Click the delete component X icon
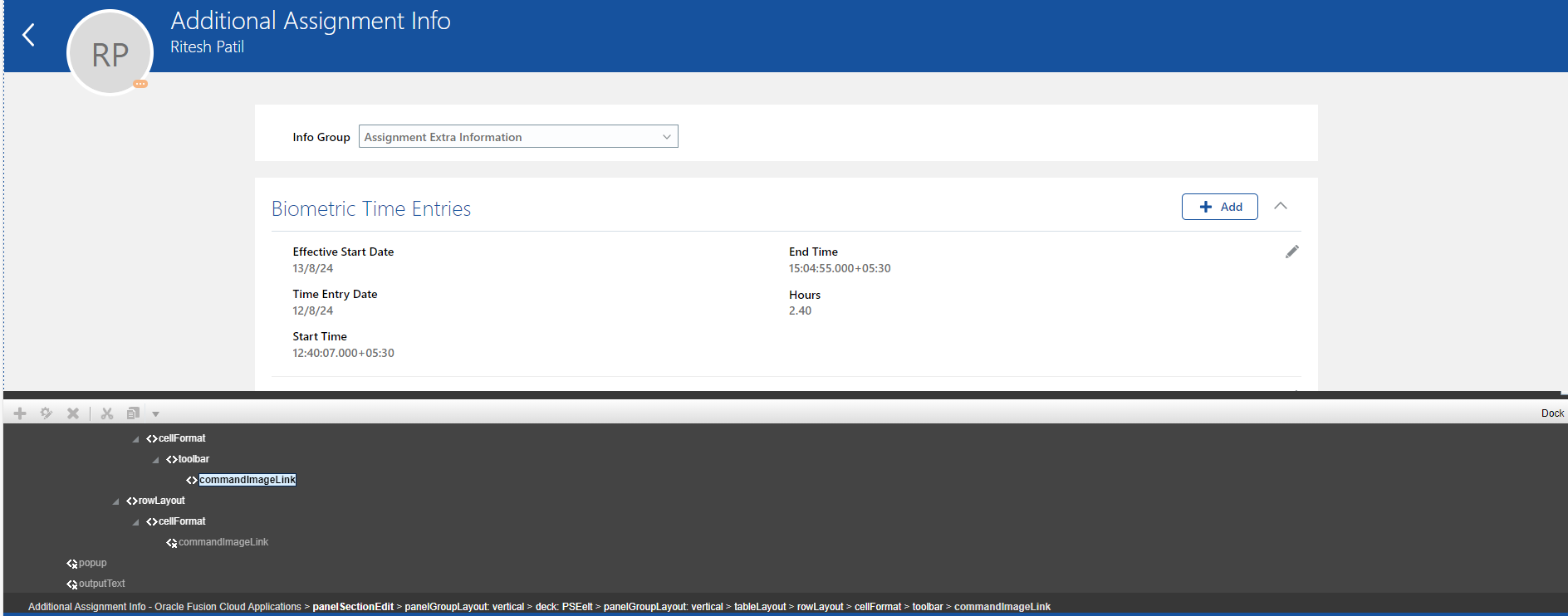This screenshot has width=1568, height=616. click(x=73, y=413)
